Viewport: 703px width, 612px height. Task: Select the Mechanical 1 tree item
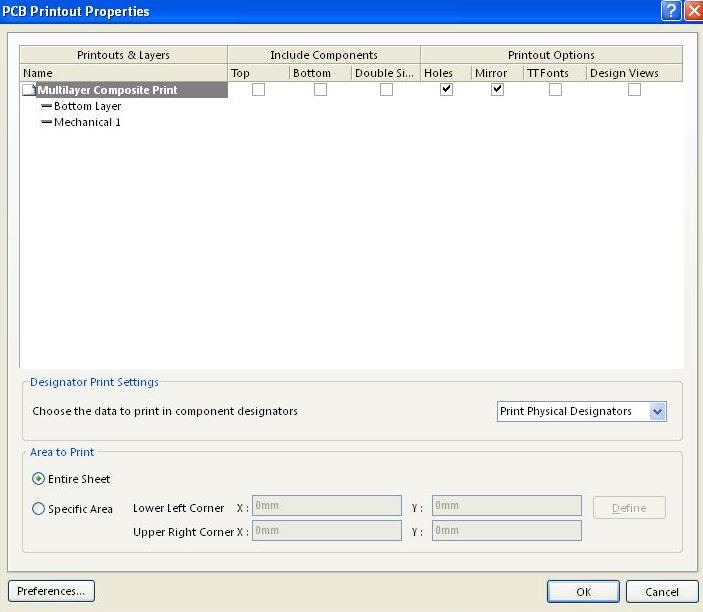tap(87, 122)
